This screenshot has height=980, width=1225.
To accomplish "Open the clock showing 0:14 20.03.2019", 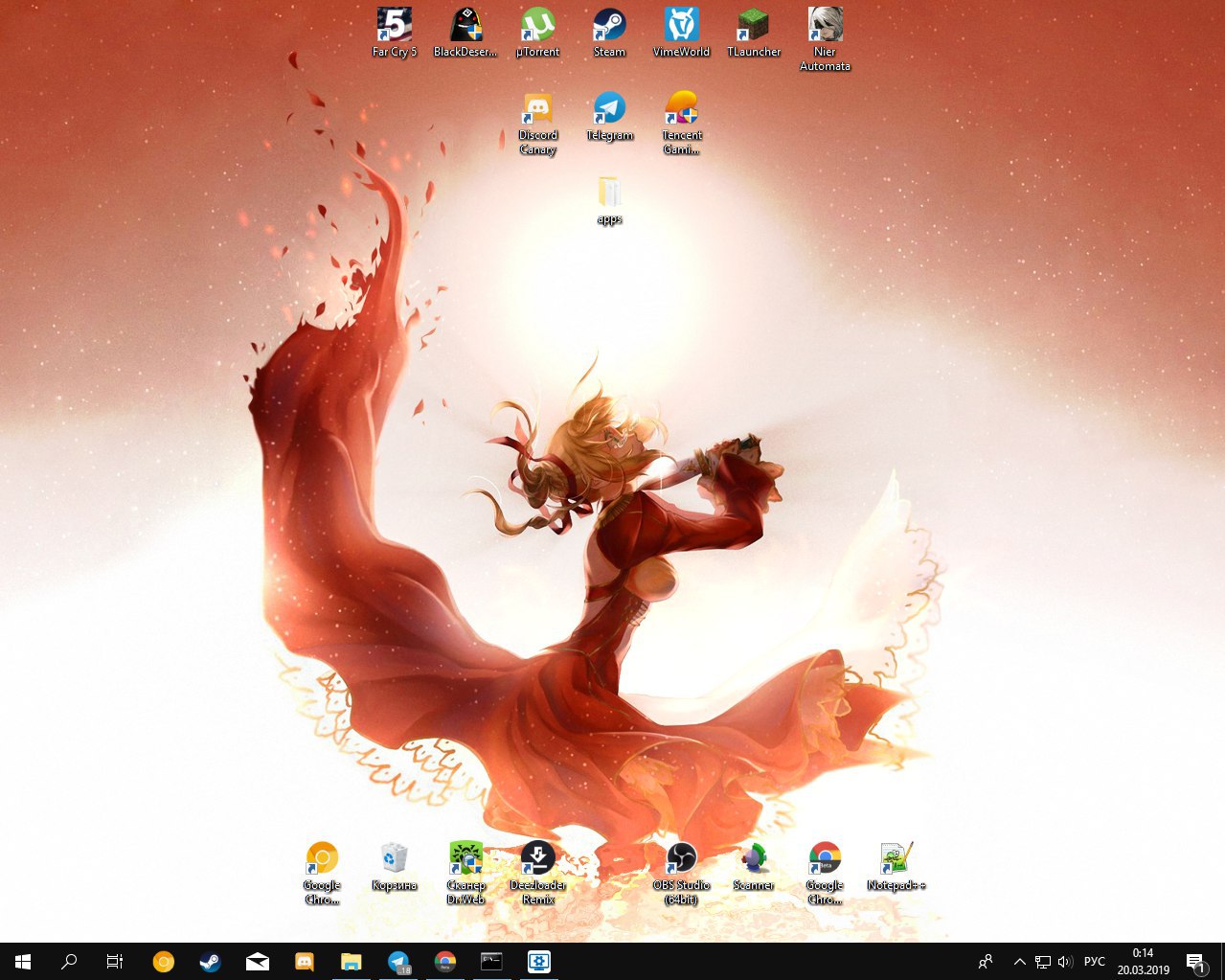I will [x=1143, y=962].
